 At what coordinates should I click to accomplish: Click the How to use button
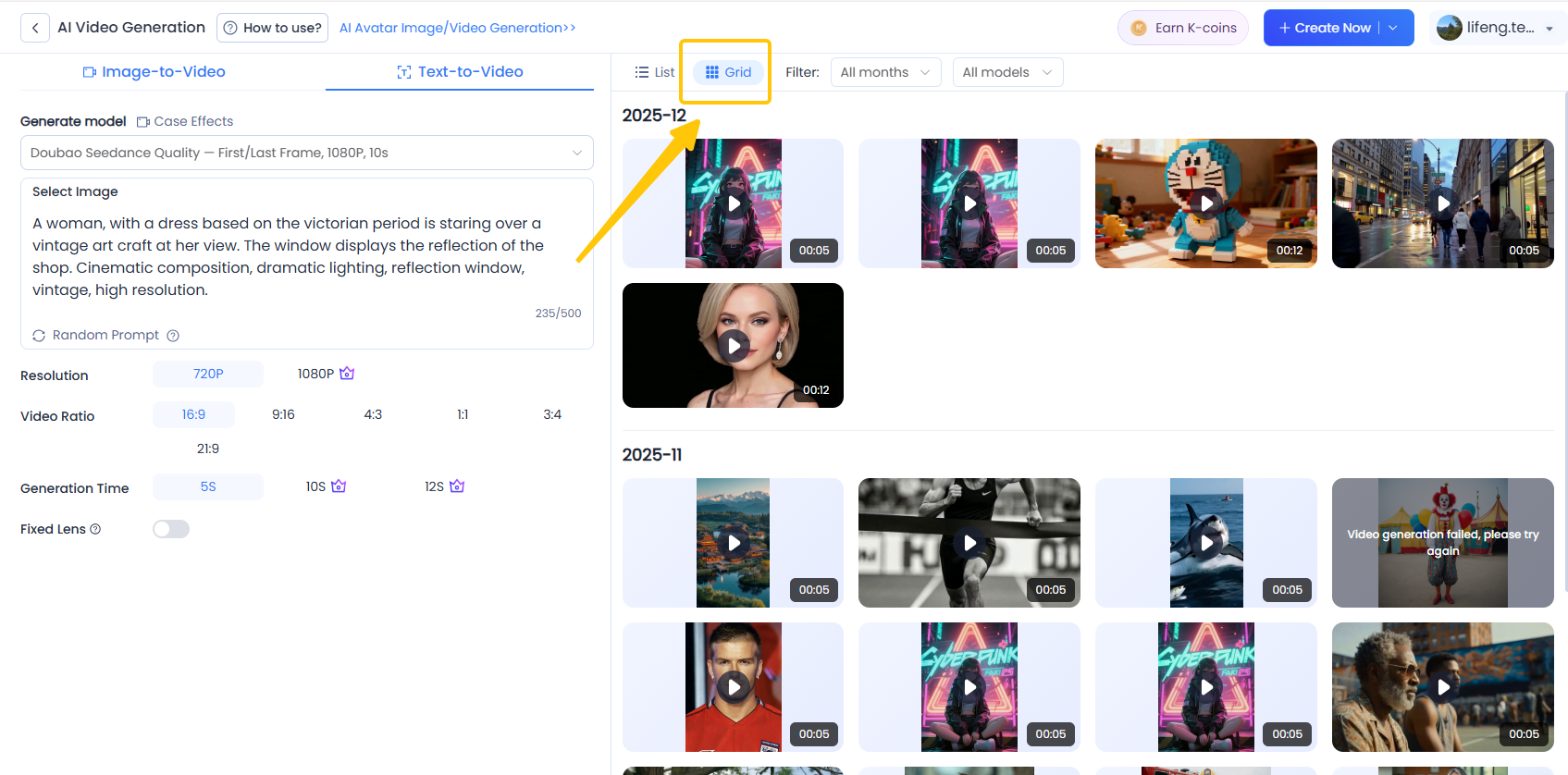(x=273, y=28)
